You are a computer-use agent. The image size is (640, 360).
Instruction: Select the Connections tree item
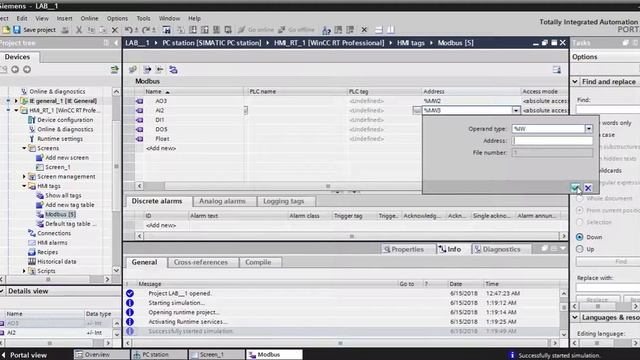tap(54, 233)
